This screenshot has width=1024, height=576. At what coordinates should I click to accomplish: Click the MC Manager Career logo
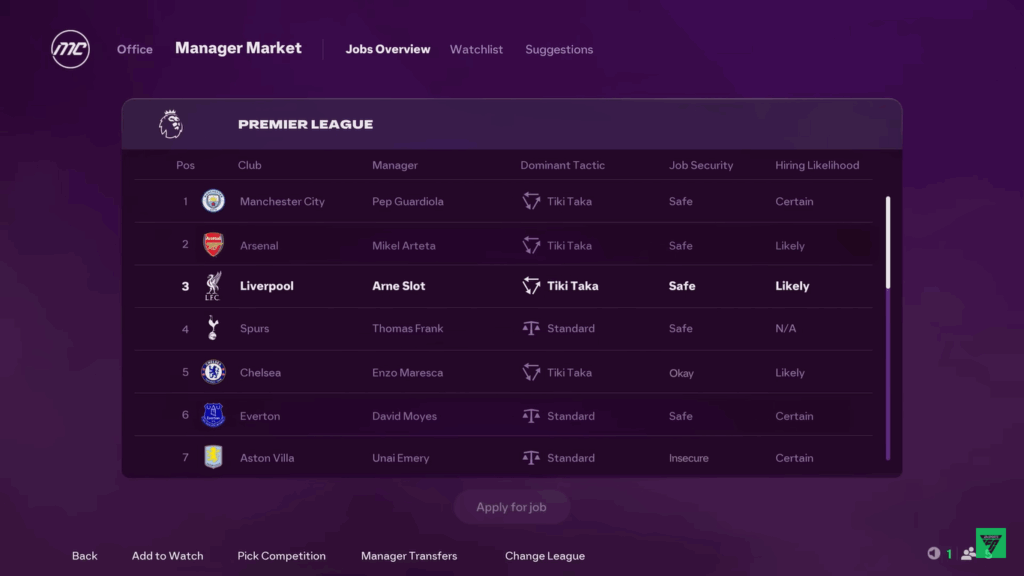71,49
